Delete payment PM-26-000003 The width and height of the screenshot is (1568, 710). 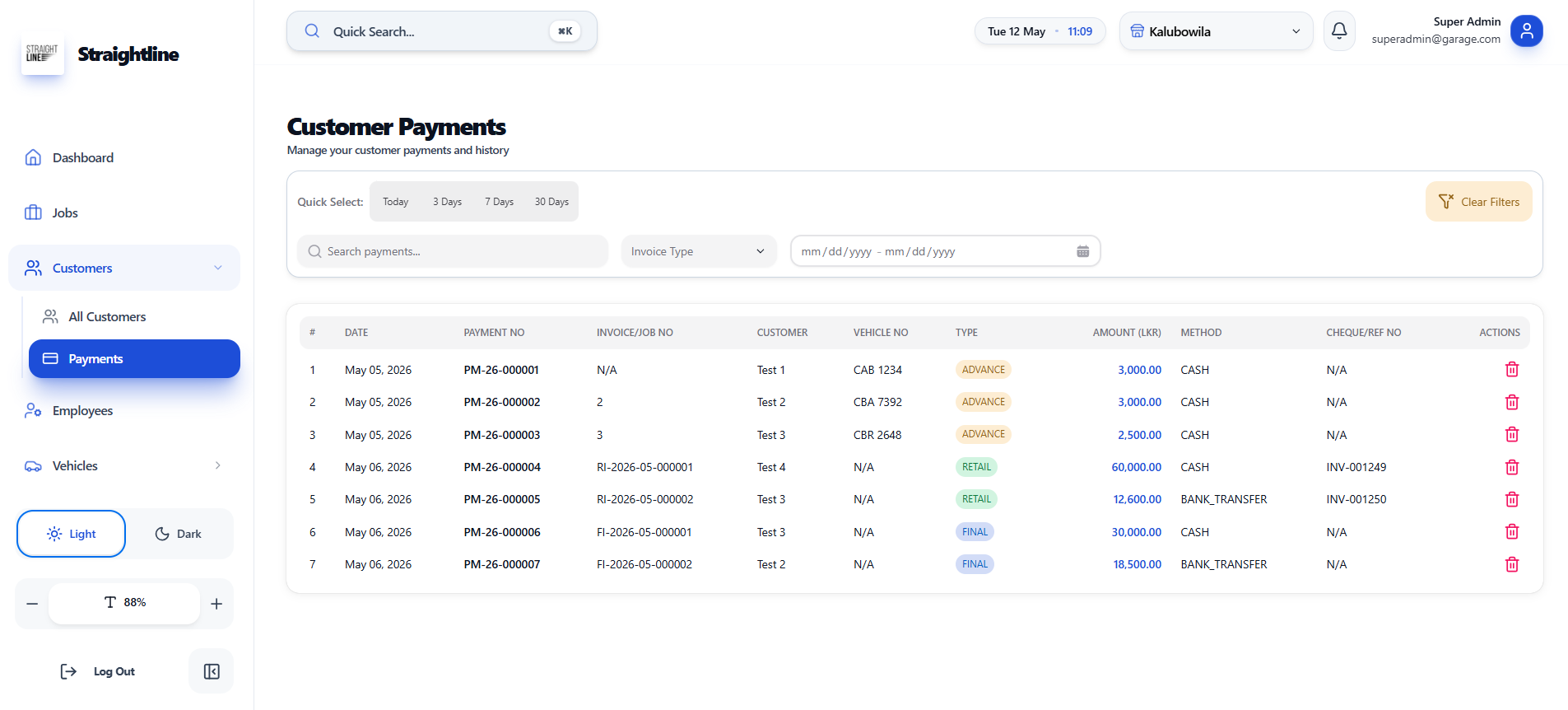(1511, 434)
